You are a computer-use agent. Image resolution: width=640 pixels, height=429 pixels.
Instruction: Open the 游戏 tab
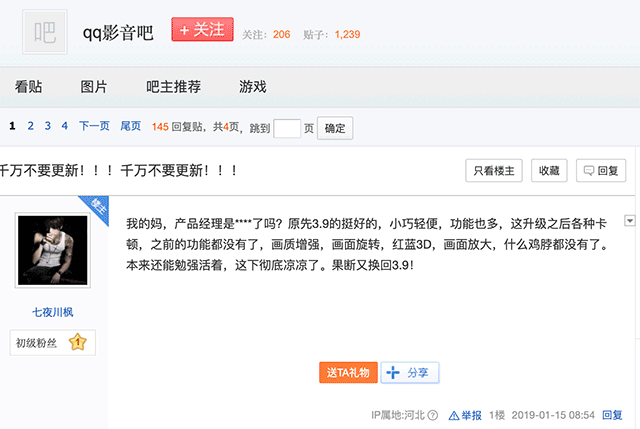[253, 87]
